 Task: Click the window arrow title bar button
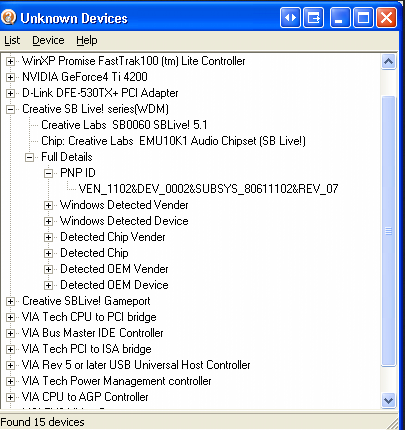point(313,18)
